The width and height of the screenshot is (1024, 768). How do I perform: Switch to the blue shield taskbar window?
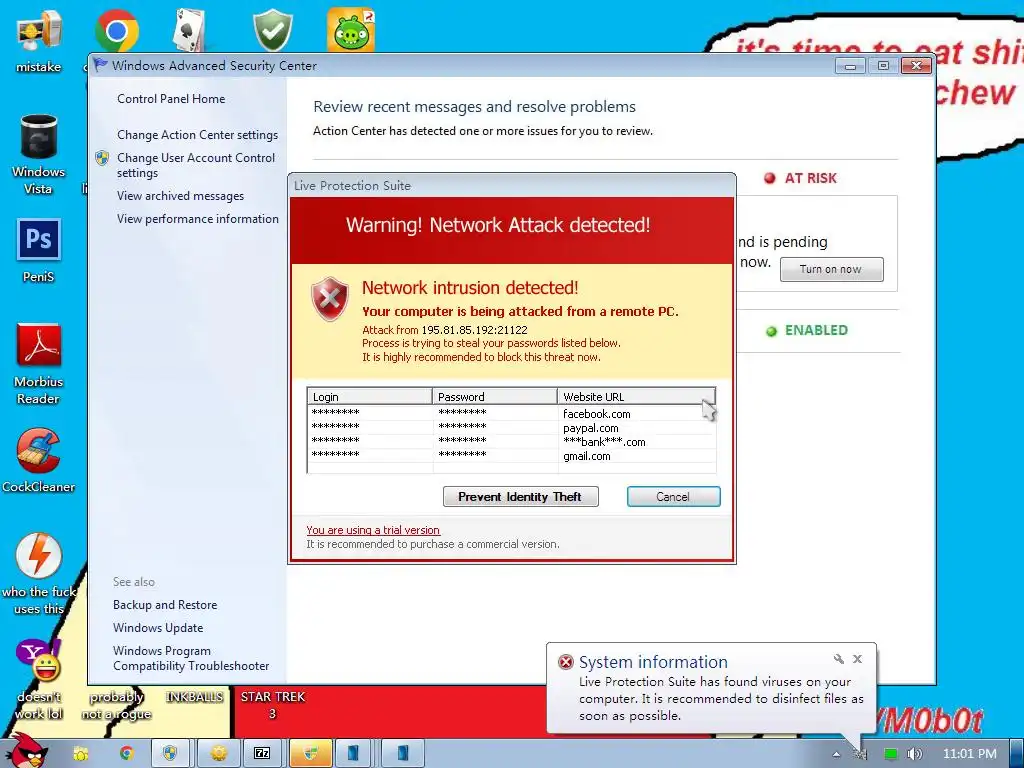coord(170,754)
